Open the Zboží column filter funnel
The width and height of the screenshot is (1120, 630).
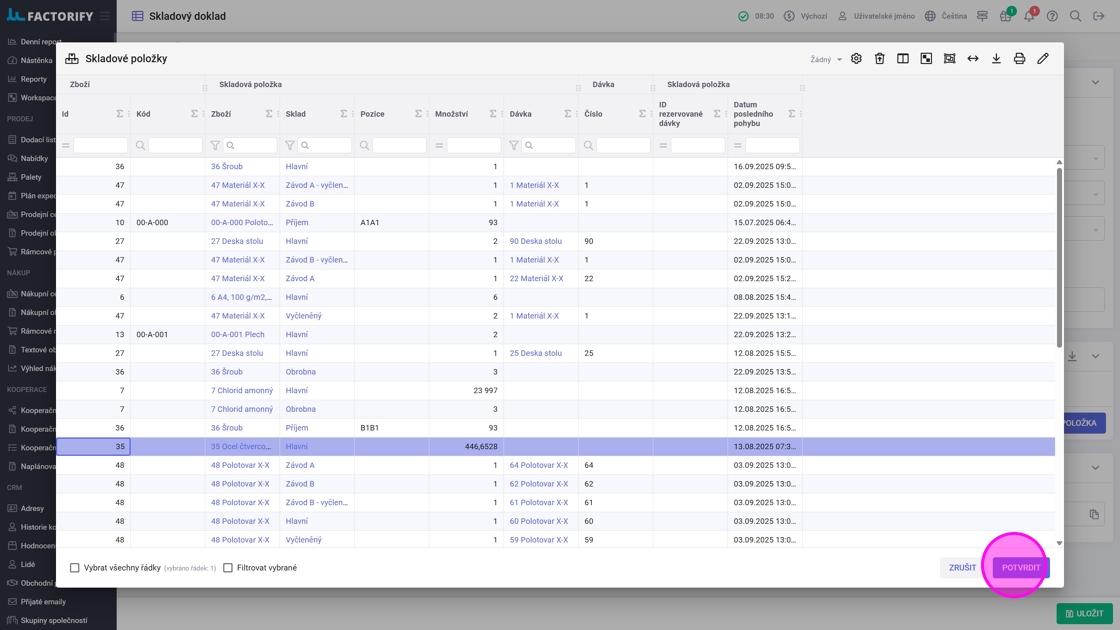(x=215, y=146)
